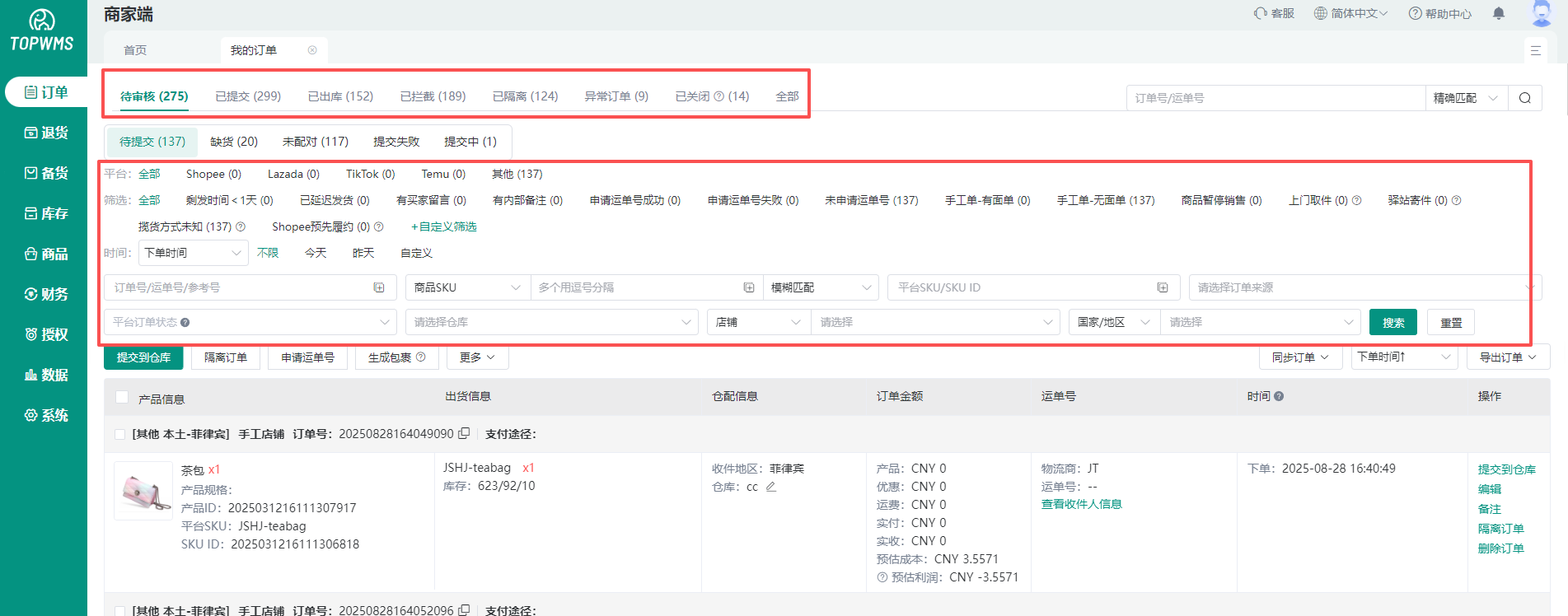Screen dimensions: 1568x616
Task: Open the 财务 sidebar section
Action: (45, 294)
